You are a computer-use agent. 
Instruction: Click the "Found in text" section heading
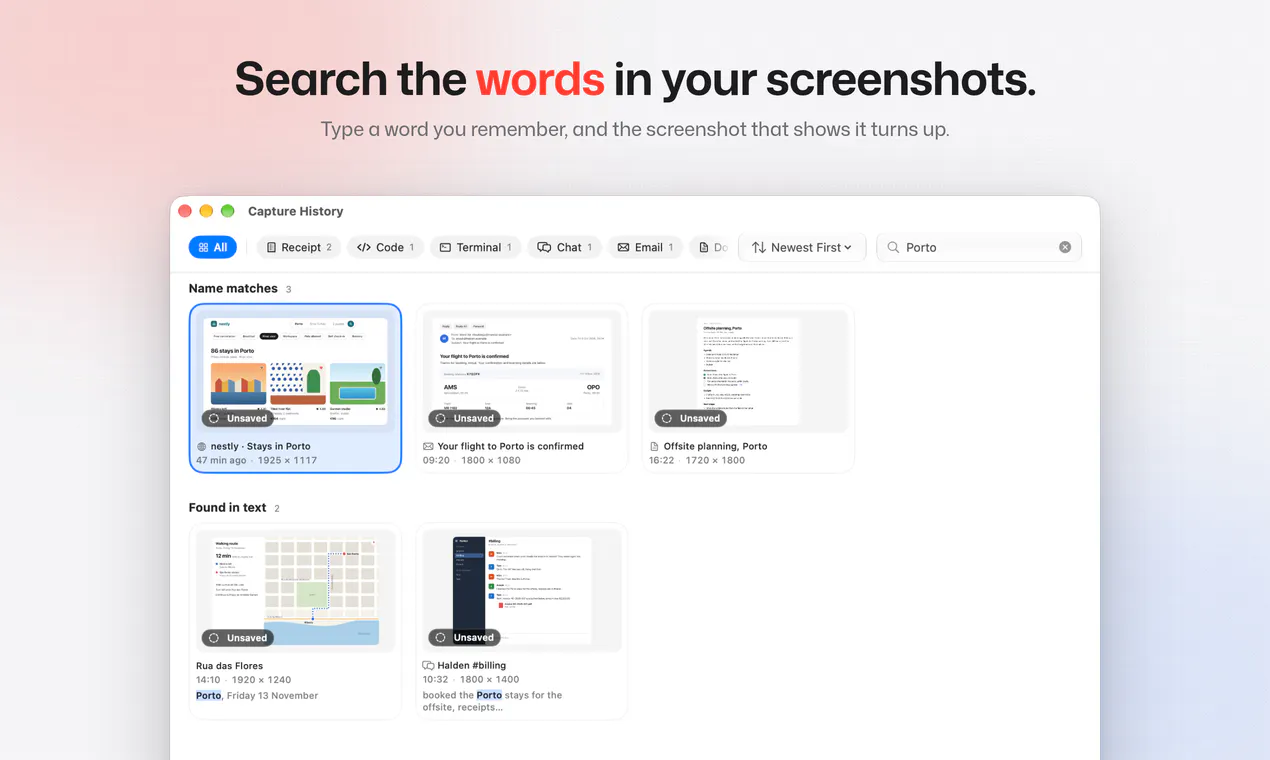(227, 507)
